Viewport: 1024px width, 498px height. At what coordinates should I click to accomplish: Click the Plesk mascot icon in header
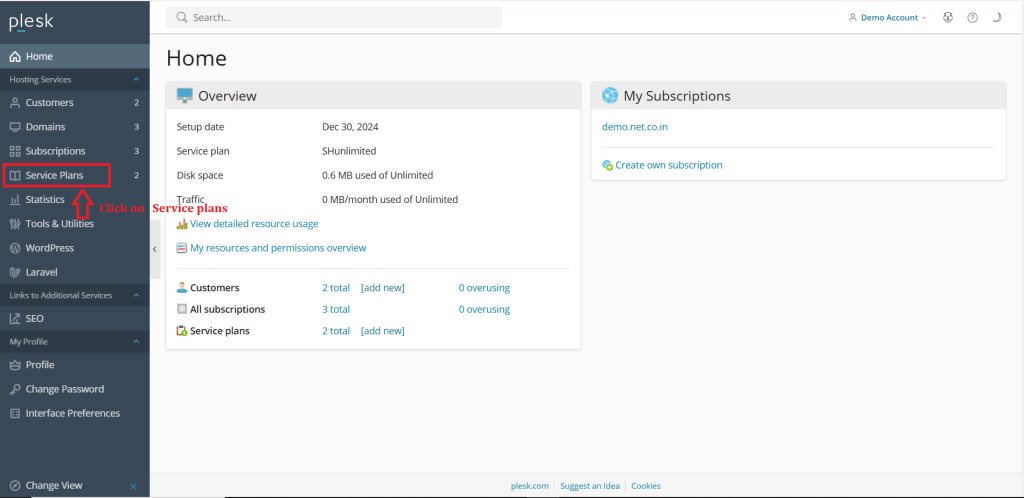coord(948,18)
